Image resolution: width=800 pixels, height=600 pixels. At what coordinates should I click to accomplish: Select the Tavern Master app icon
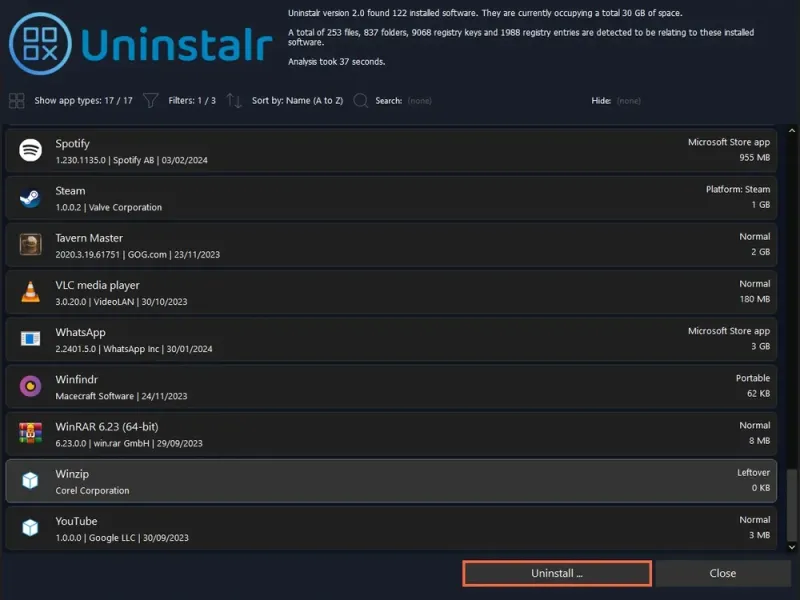pyautogui.click(x=31, y=244)
